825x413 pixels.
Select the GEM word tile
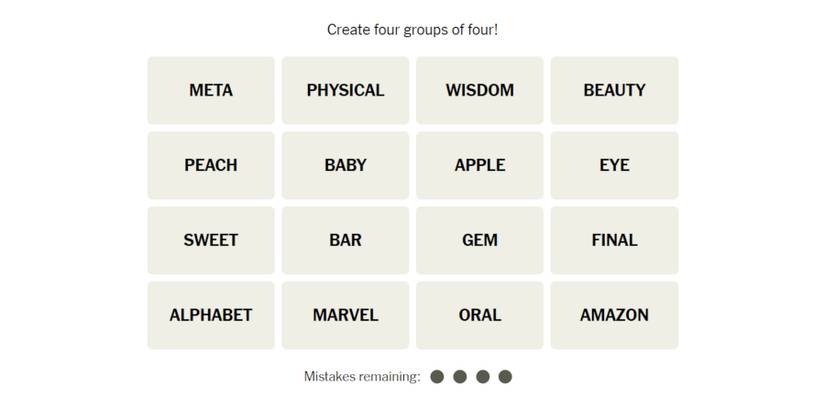(479, 240)
